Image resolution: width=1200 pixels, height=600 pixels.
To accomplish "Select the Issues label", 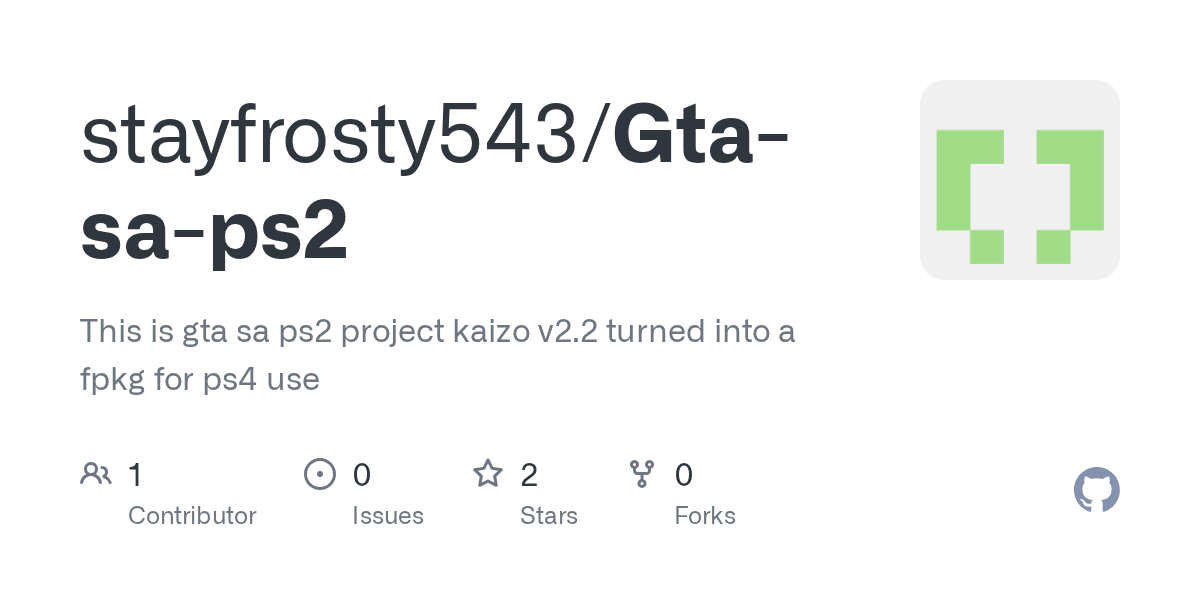I will [388, 516].
